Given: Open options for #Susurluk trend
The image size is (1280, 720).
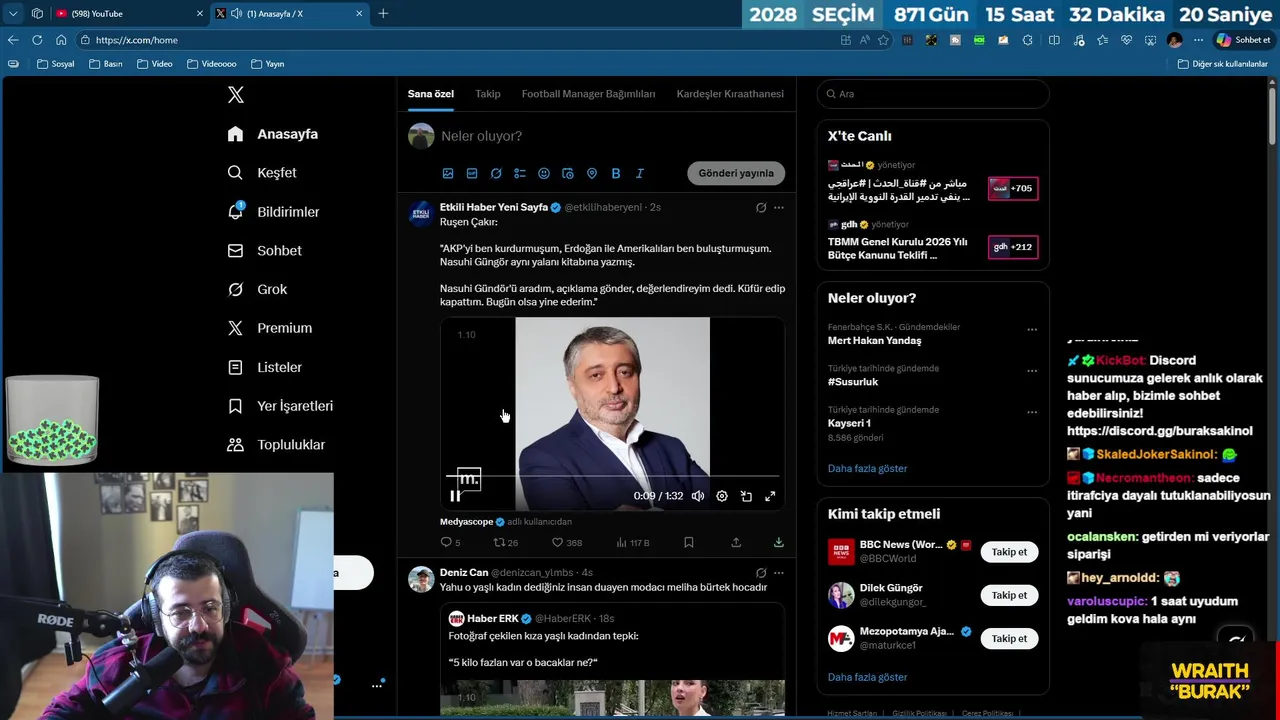Looking at the screenshot, I should [1032, 370].
